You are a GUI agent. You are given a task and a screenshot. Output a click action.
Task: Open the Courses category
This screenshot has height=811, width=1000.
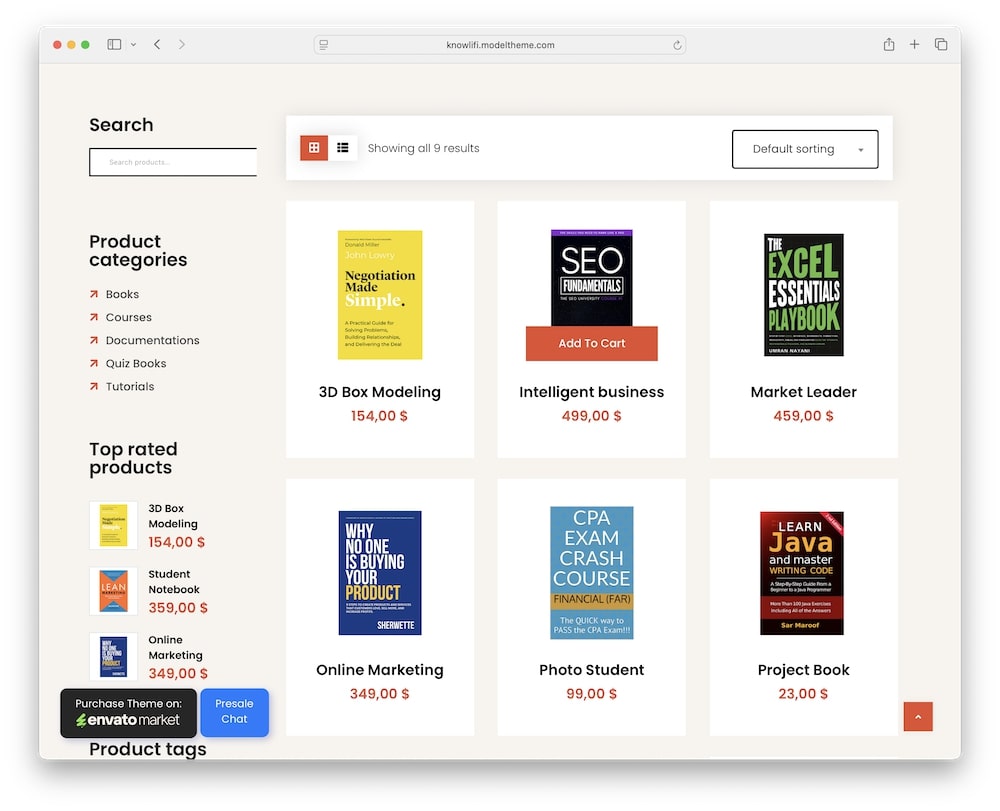click(x=129, y=317)
